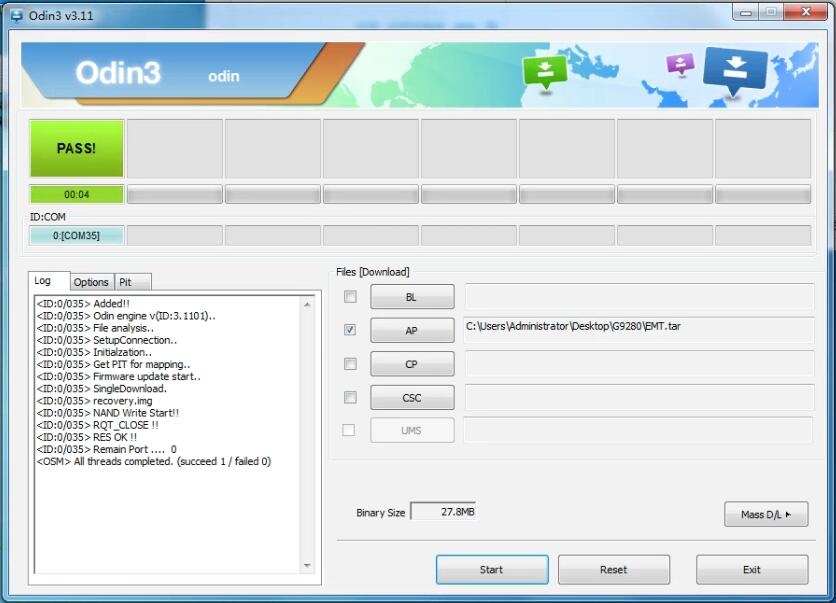
Task: Click the green PASS! status box
Action: pos(77,148)
